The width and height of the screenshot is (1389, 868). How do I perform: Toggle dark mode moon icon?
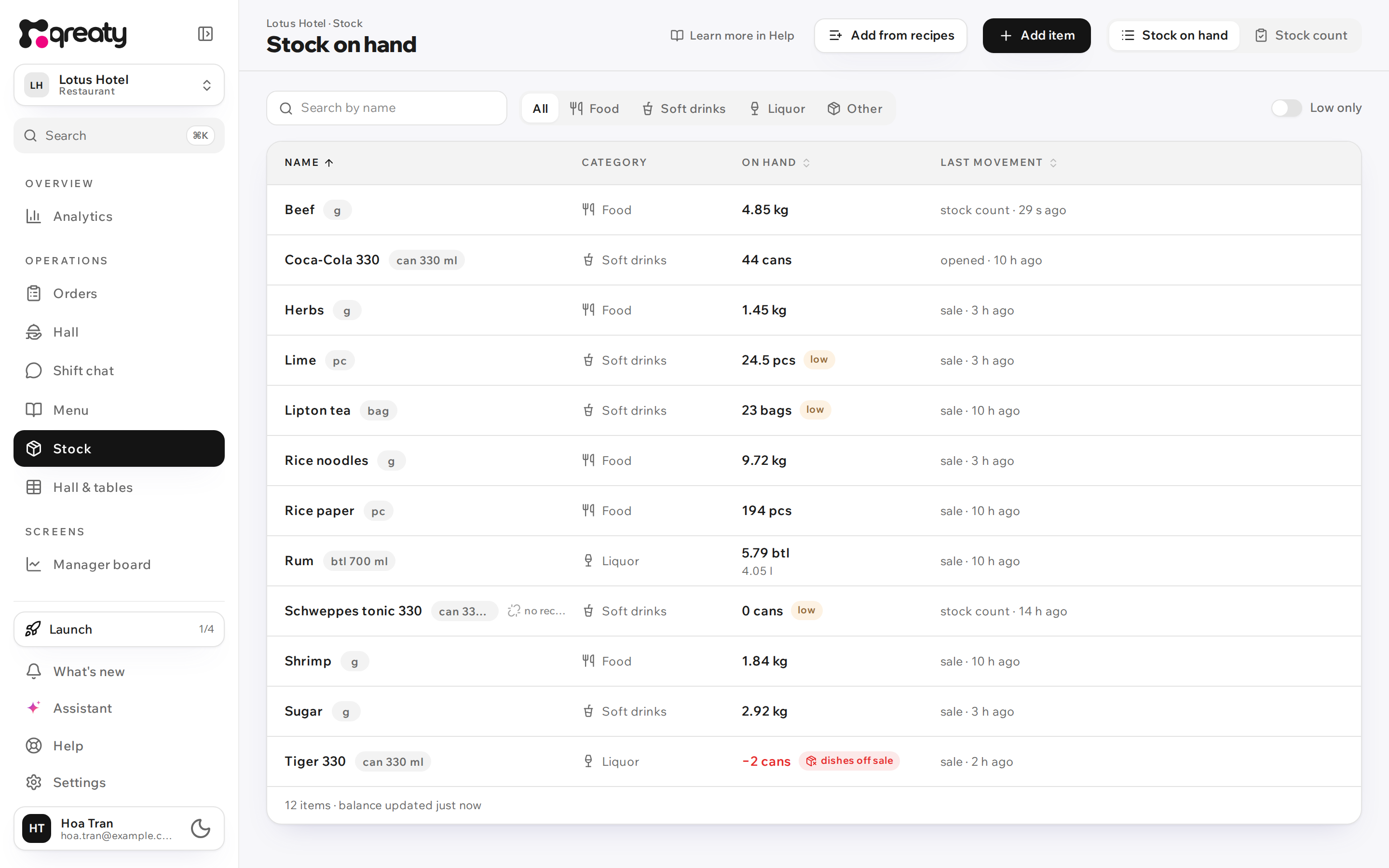(x=200, y=828)
